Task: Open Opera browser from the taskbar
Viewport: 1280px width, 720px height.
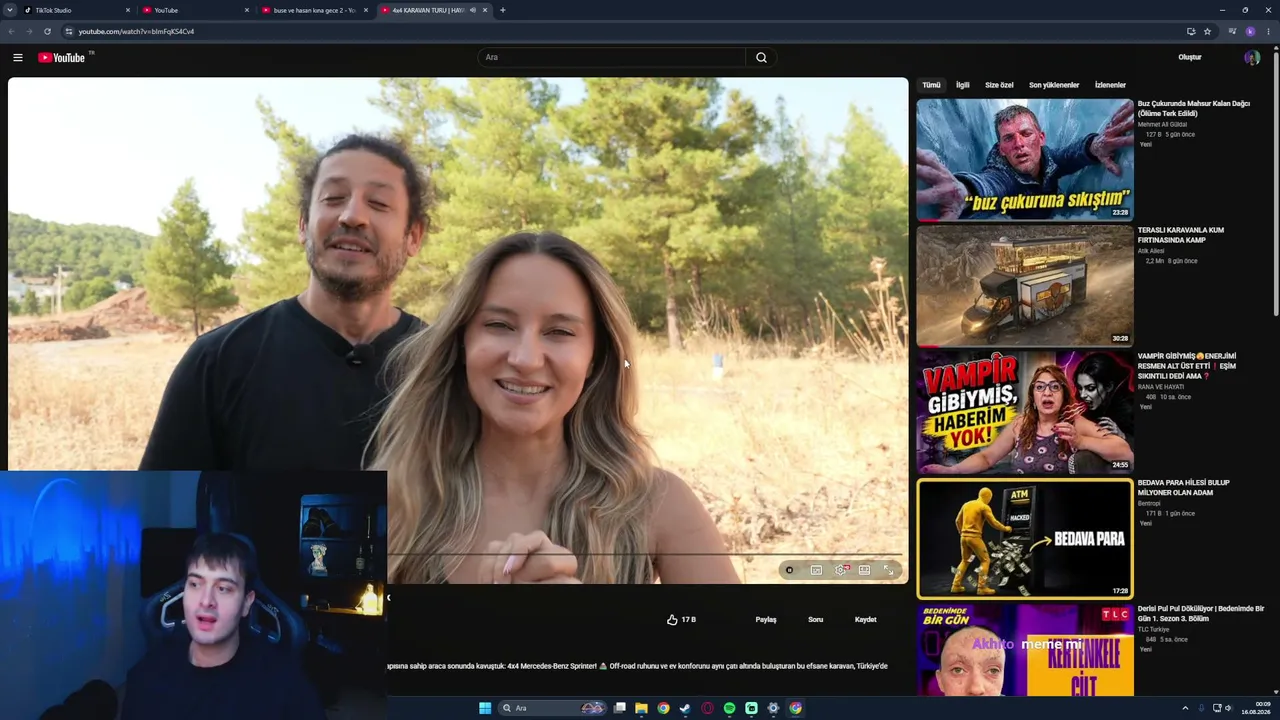Action: (x=707, y=708)
